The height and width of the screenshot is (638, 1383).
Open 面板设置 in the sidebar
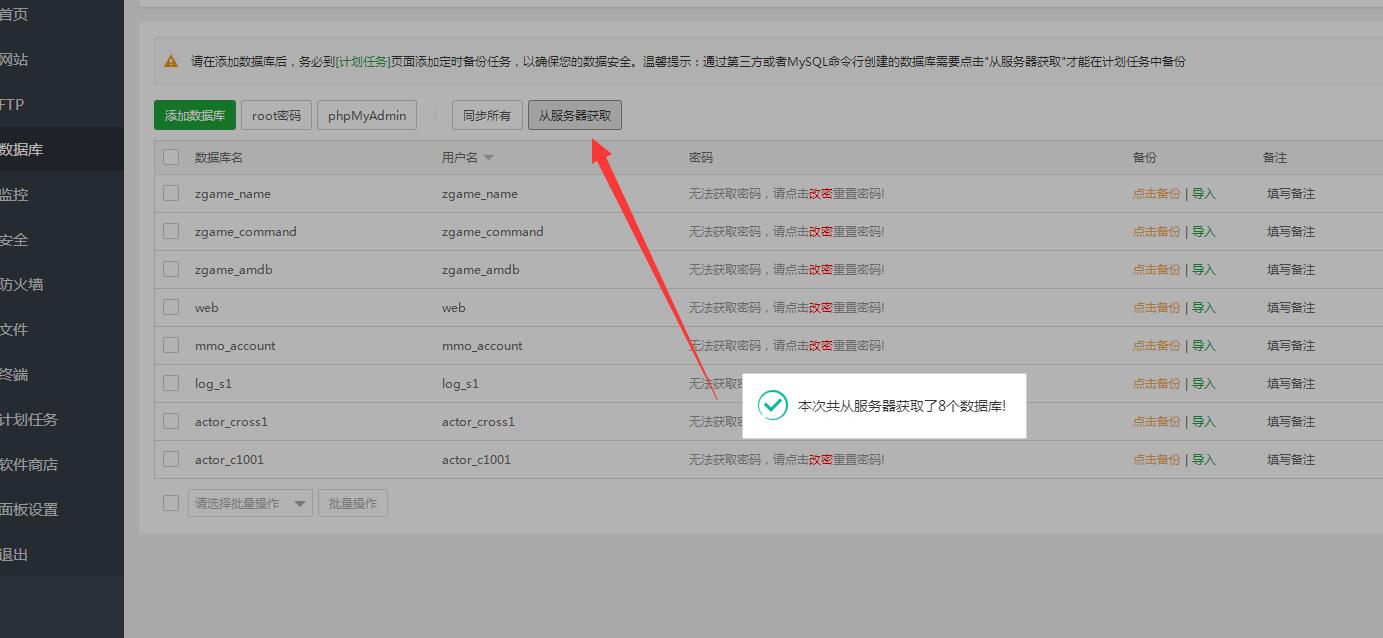click(x=28, y=510)
